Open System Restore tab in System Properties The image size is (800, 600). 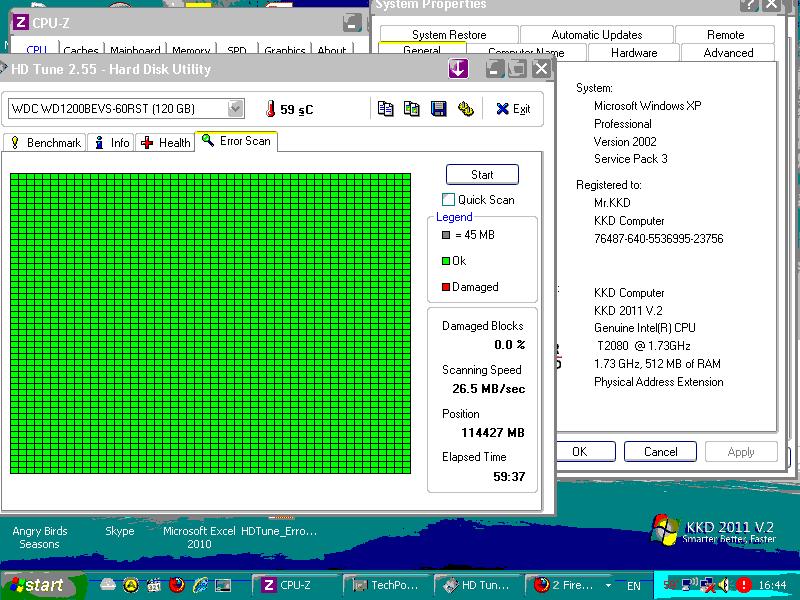(x=449, y=35)
